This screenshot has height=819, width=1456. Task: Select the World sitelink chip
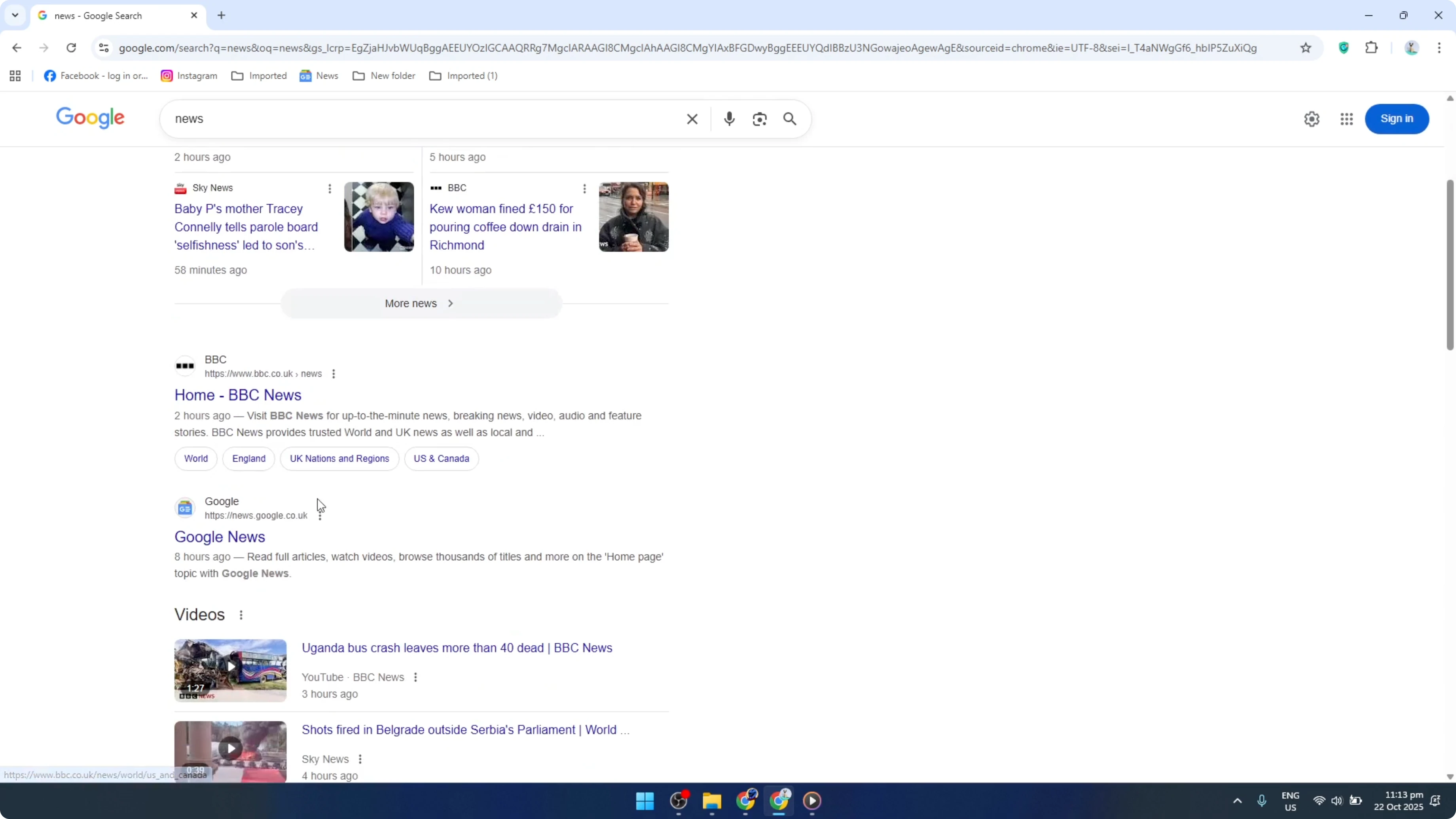pos(196,459)
